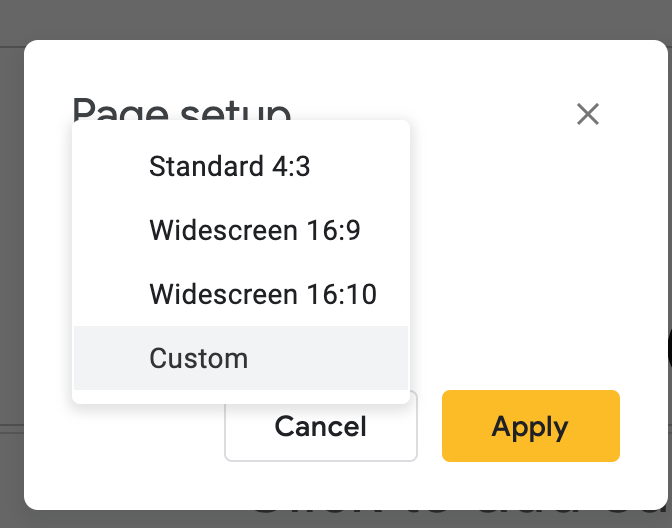This screenshot has width=672, height=528.
Task: Choose Widescreen 16:9 from the list
Action: click(254, 231)
